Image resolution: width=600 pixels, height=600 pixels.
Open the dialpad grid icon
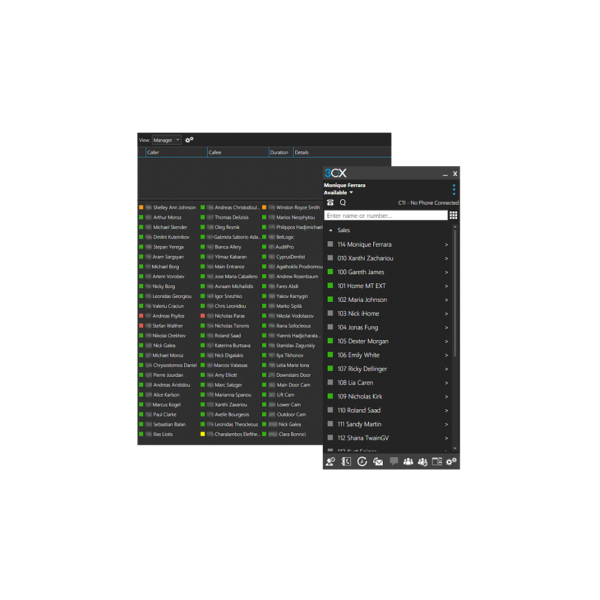click(453, 215)
